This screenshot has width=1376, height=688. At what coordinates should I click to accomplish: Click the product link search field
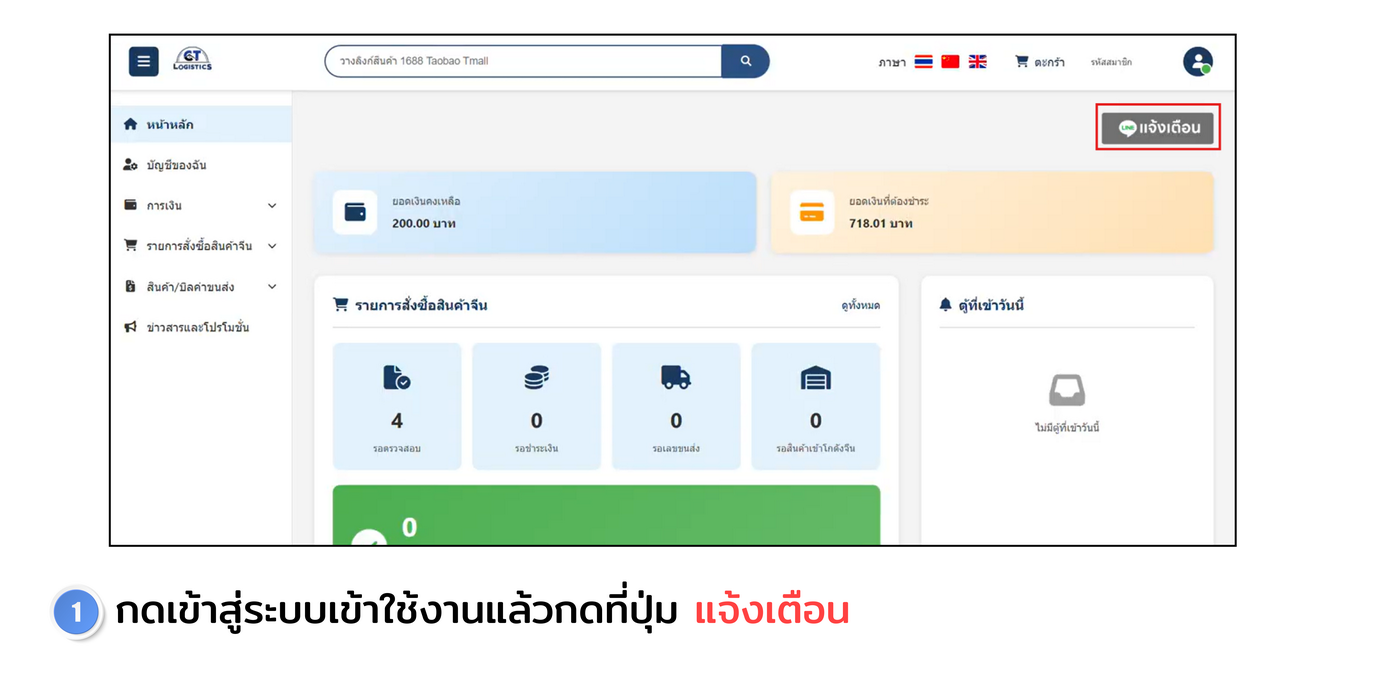coord(522,61)
